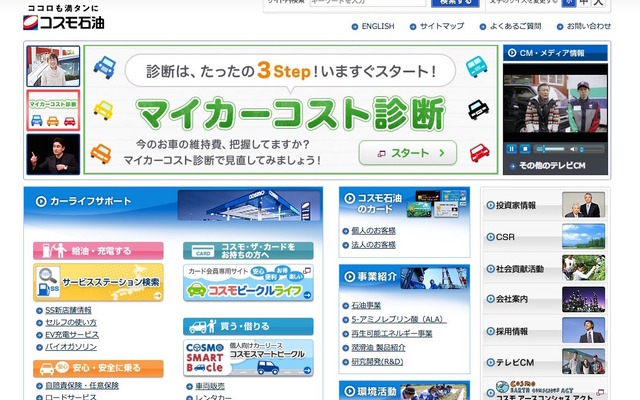Viewport: 640px width, 400px height.
Task: Open 石油事業 link
Action: (x=366, y=305)
